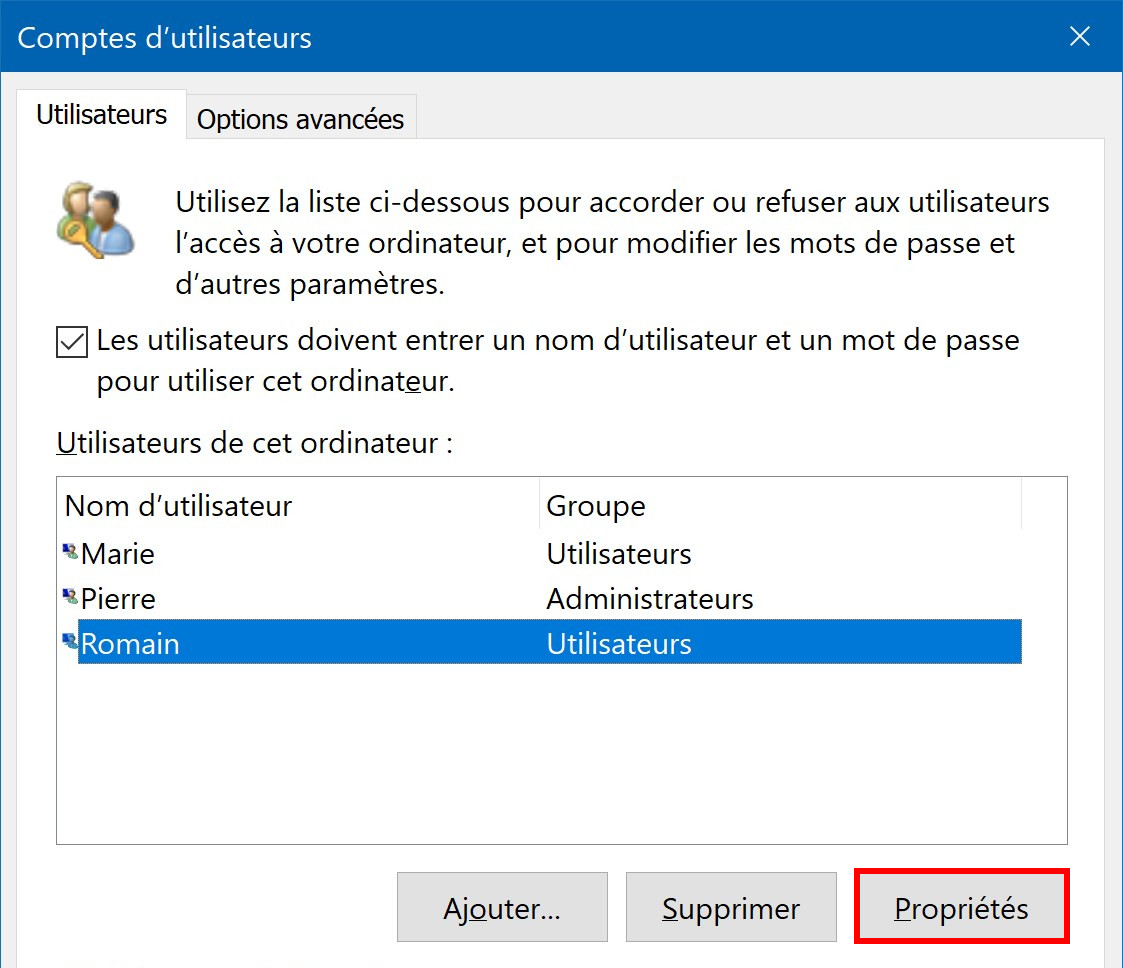The image size is (1123, 968).
Task: Click the password requirement checkbox label text
Action: 558,360
